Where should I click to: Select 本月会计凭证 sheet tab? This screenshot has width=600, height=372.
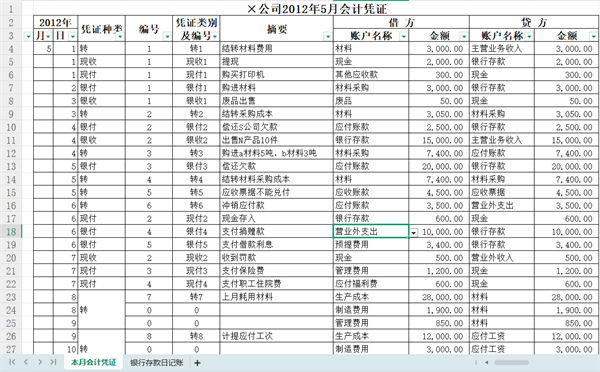94,362
